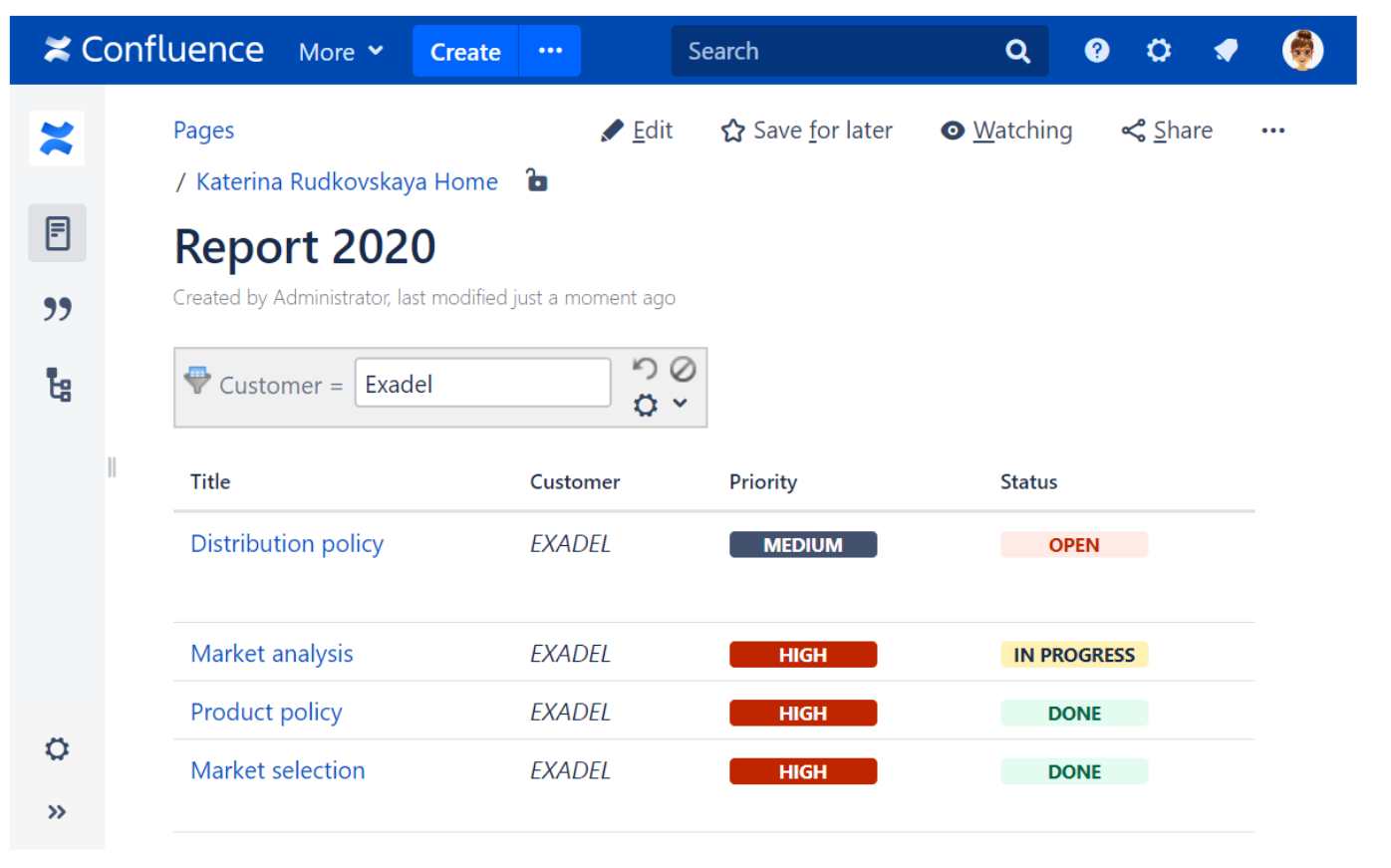Open the notifications icon in header

pos(1226,51)
